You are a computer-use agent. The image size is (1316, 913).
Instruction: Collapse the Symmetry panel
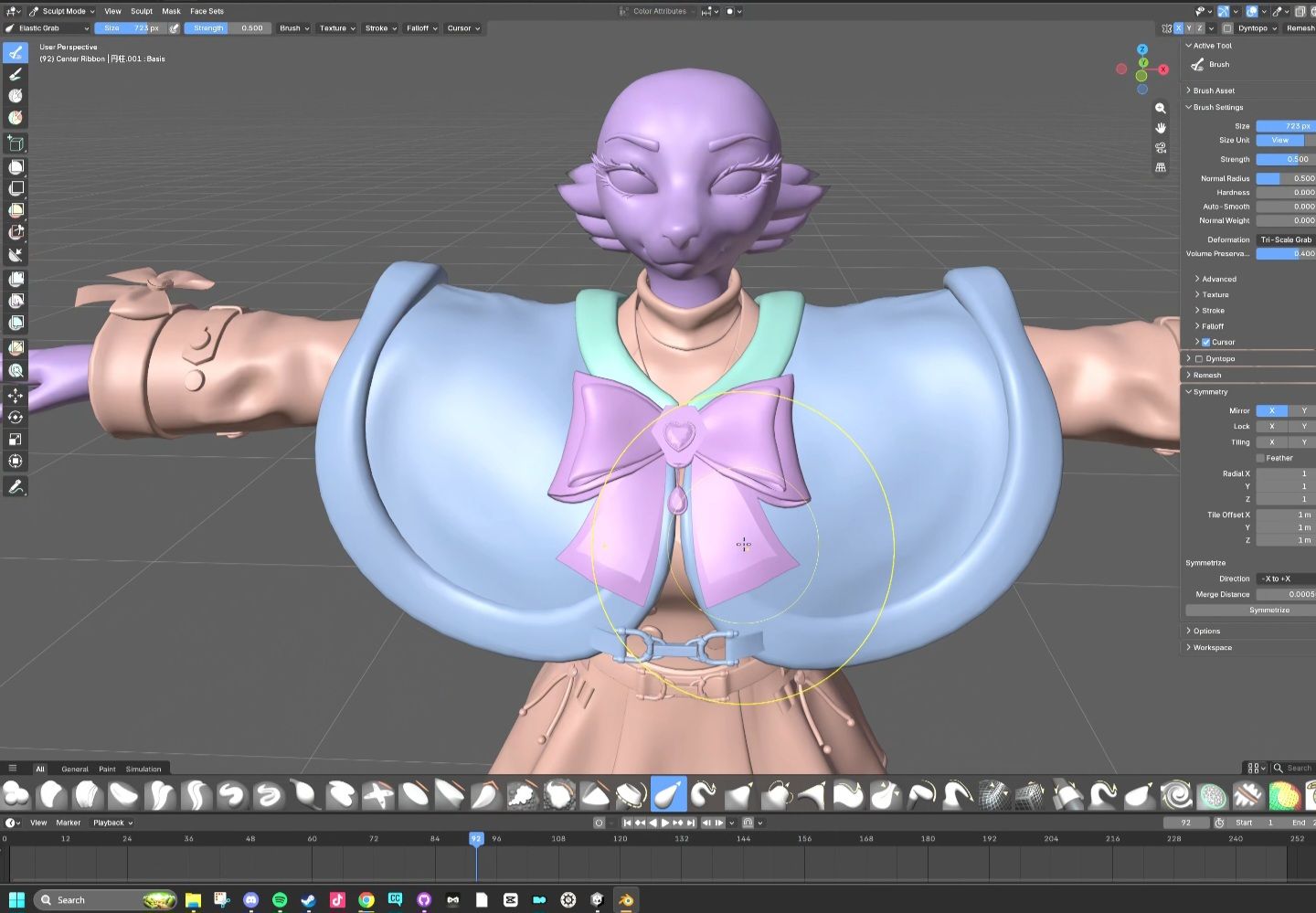[1210, 392]
